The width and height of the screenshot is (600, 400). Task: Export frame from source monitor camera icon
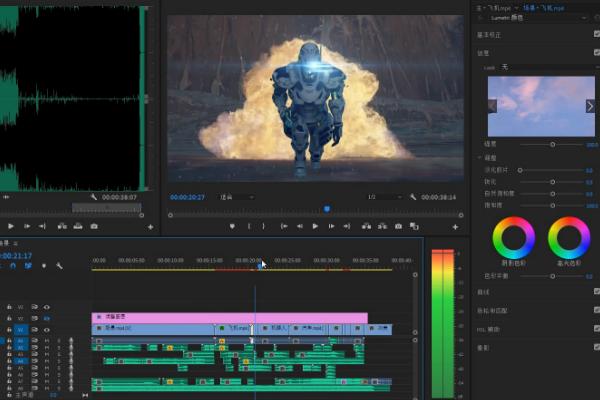[94, 226]
